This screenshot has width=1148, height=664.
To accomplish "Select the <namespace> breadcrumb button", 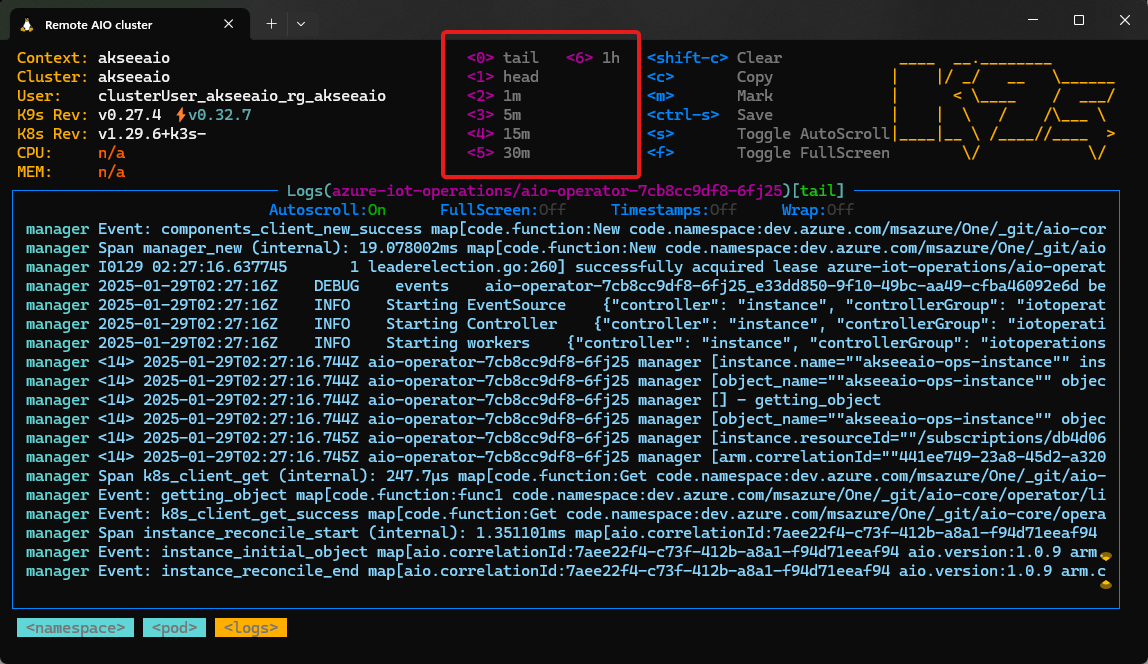I will click(74, 628).
